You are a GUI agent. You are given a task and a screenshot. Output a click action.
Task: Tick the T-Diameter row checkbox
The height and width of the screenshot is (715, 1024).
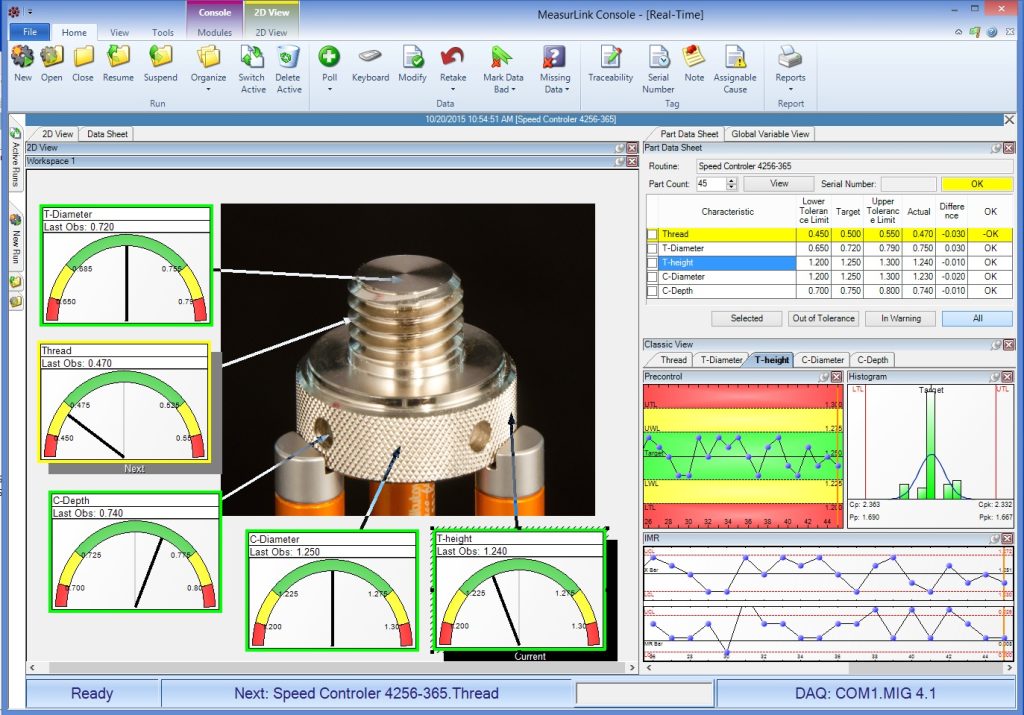tap(652, 248)
